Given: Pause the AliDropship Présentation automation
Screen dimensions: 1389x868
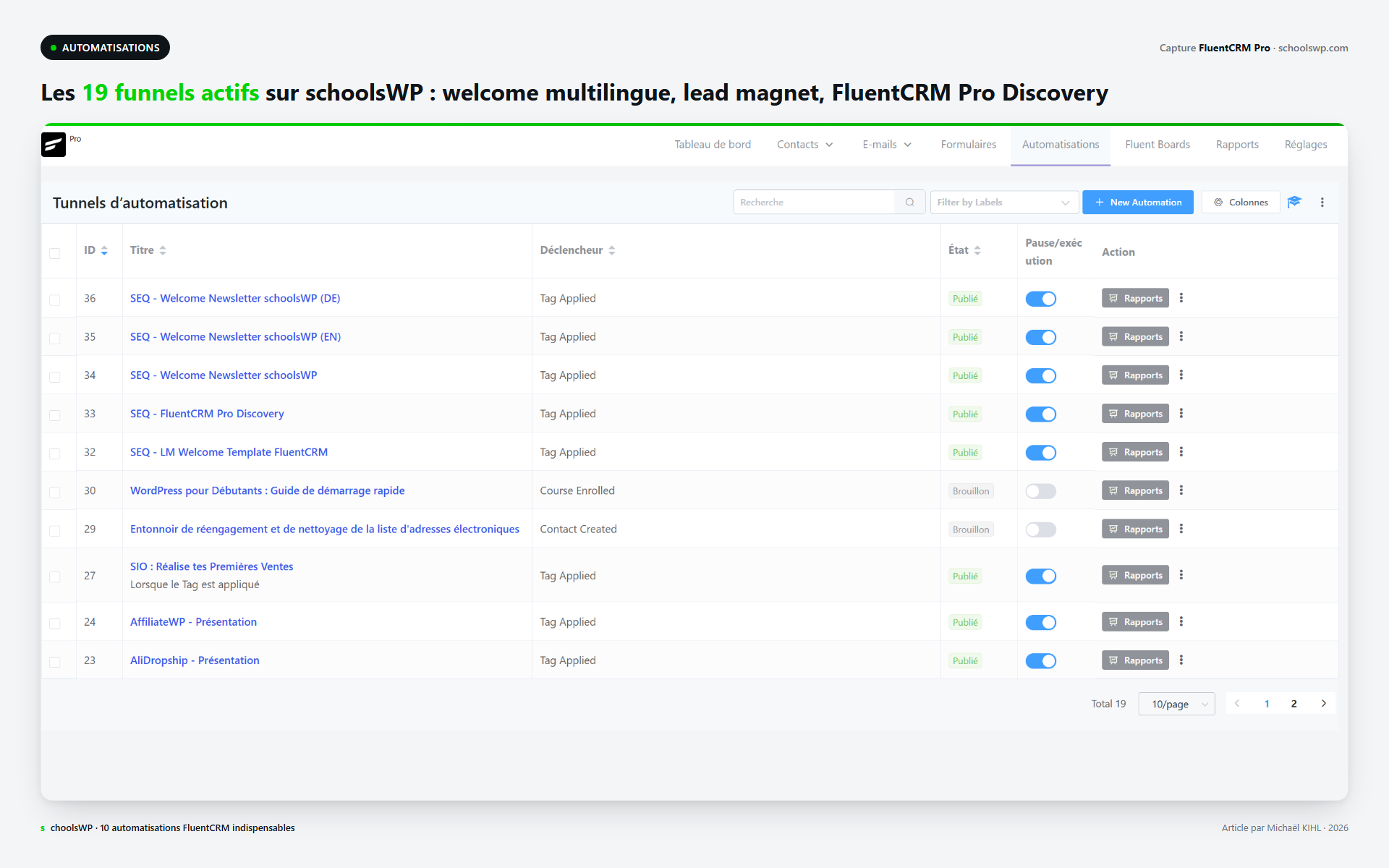Looking at the screenshot, I should coord(1040,660).
